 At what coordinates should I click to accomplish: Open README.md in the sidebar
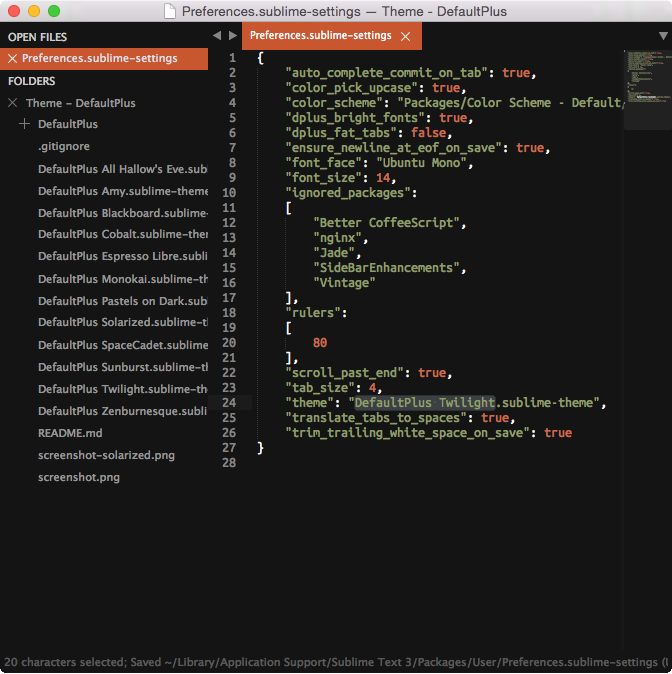coord(70,433)
